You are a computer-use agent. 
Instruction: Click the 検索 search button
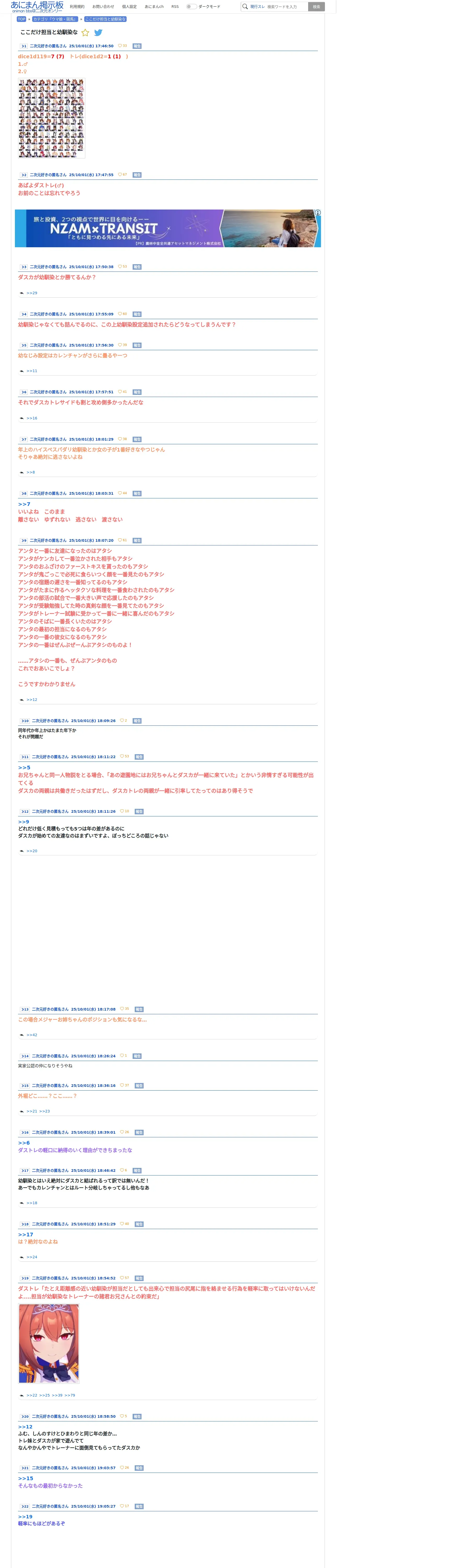pos(316,7)
